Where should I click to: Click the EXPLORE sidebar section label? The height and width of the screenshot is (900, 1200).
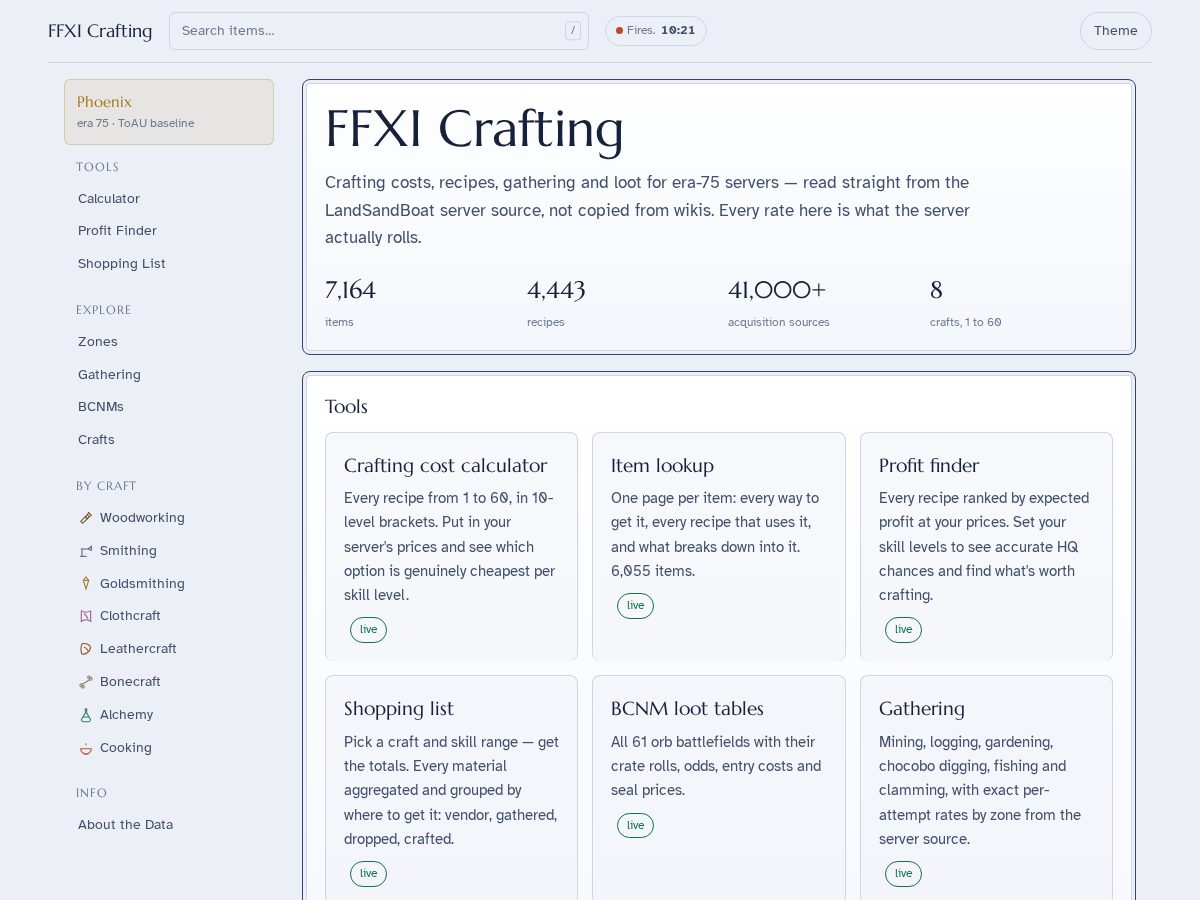point(104,310)
